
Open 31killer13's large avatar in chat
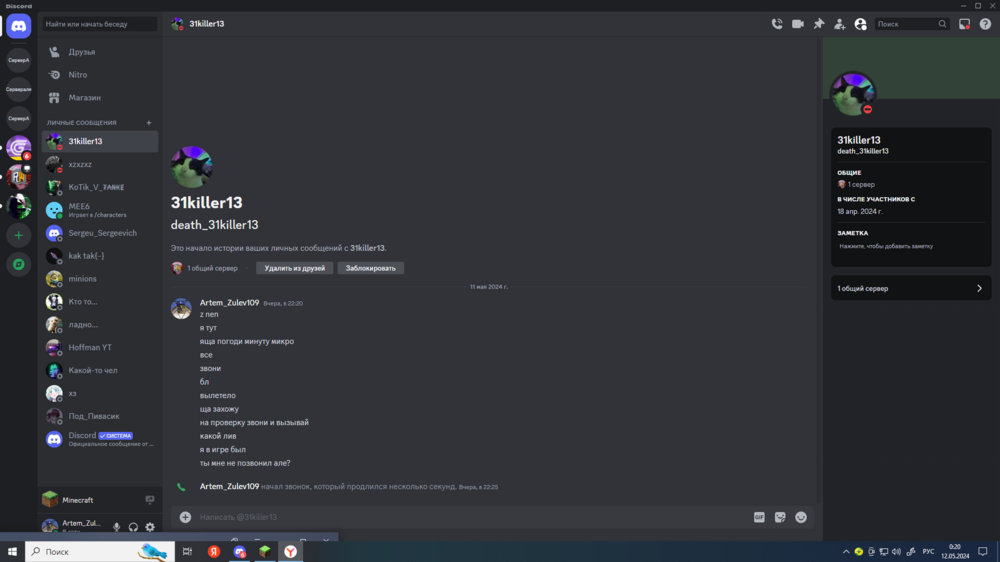pyautogui.click(x=191, y=166)
